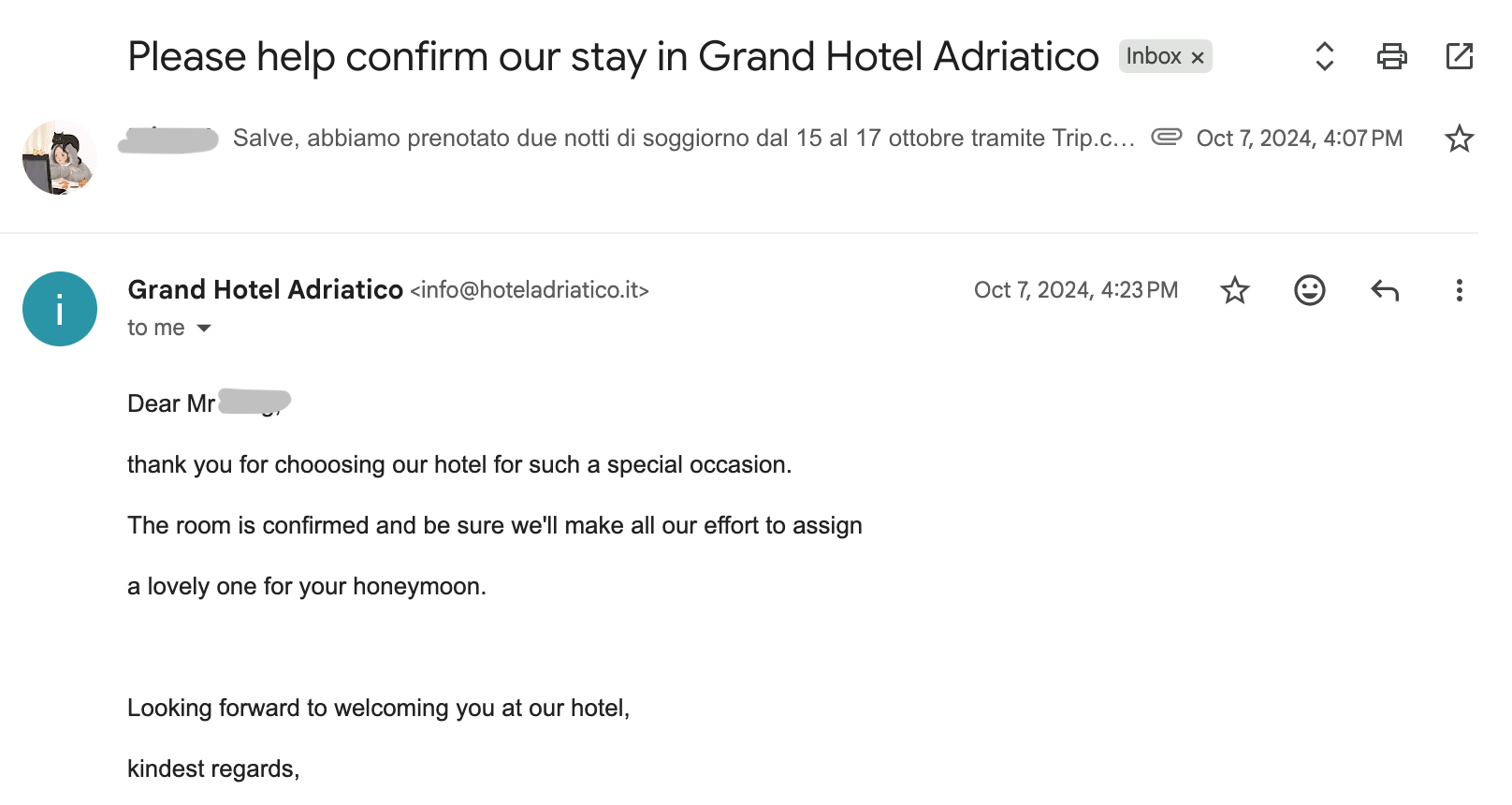Click the Grand Hotel Adriatico sender name
This screenshot has width=1512, height=805.
pos(265,290)
